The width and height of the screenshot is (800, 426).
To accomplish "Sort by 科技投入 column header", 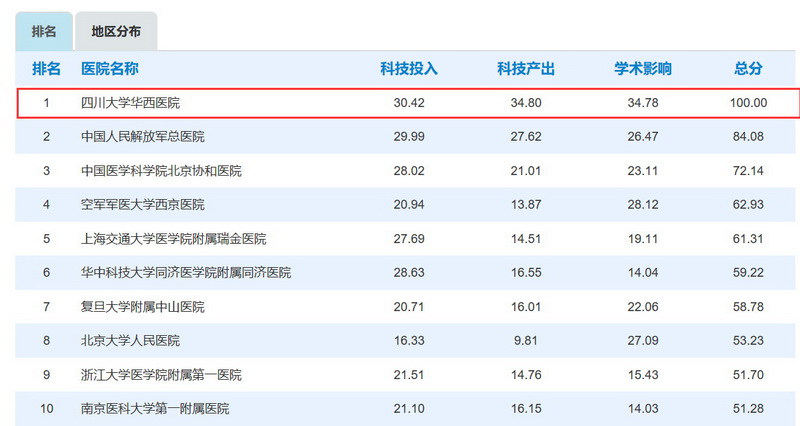I will click(409, 68).
